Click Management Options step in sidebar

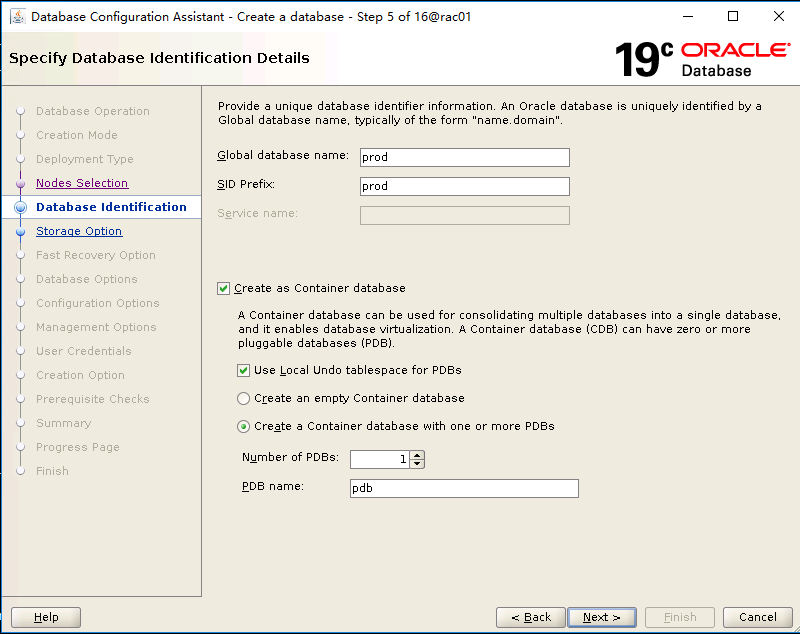tap(96, 327)
